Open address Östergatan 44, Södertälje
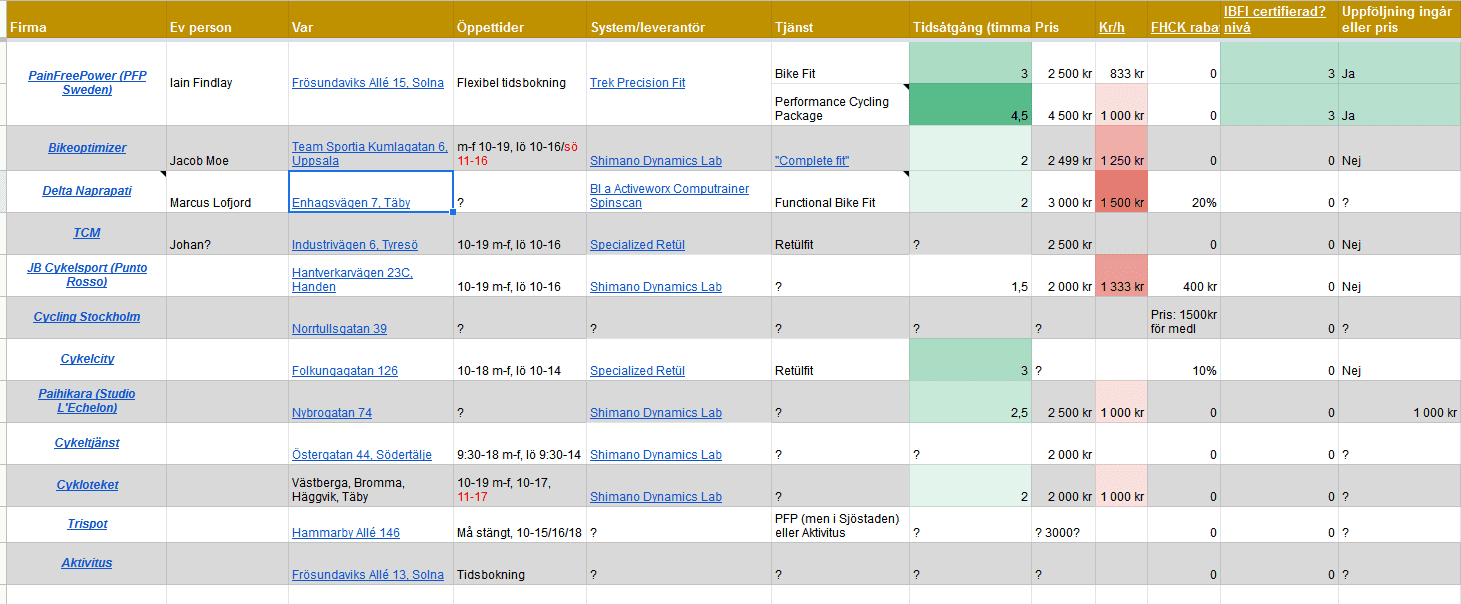 (x=362, y=455)
